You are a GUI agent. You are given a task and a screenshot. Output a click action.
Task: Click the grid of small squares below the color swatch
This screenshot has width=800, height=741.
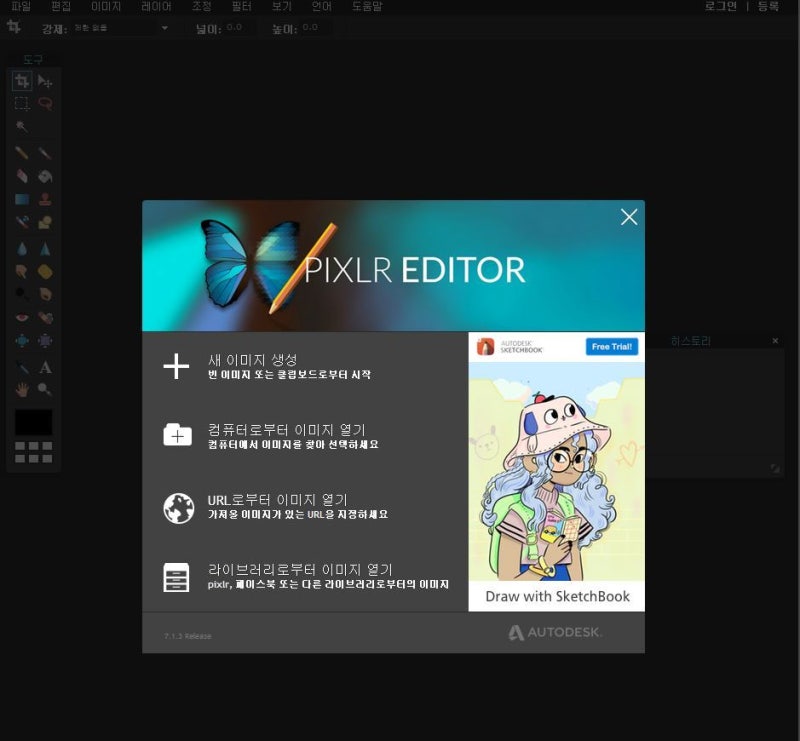[33, 452]
